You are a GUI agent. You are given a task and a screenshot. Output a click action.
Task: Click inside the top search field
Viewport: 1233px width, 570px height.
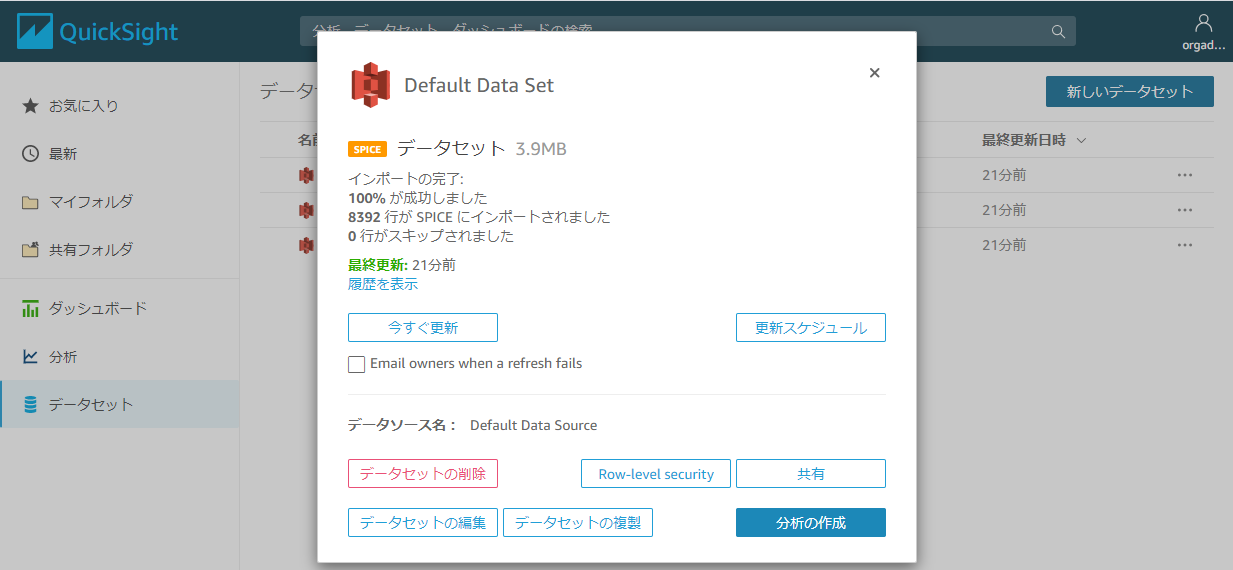tap(688, 31)
